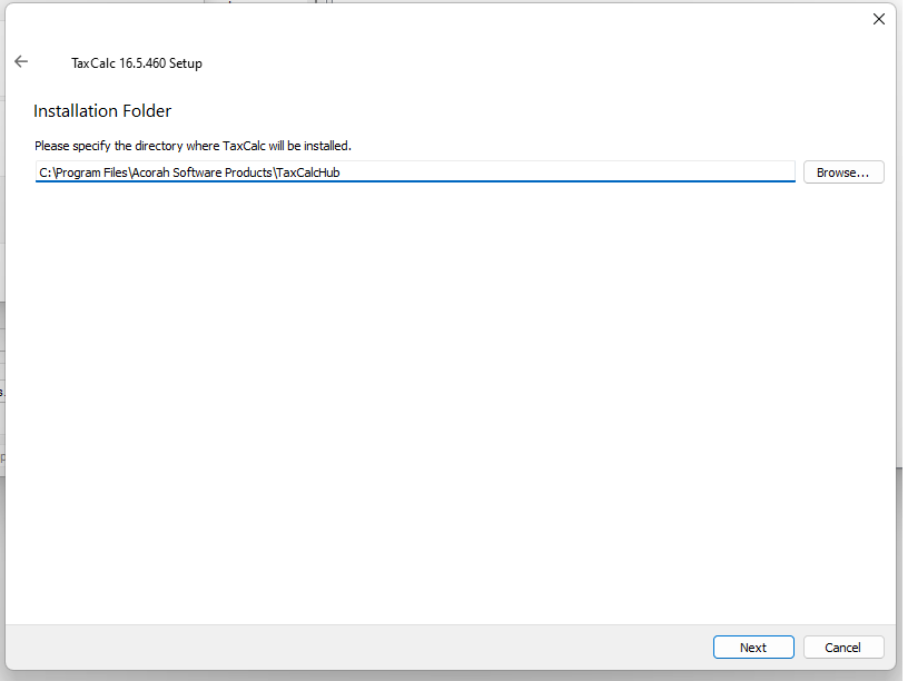Click the 'Please specify the directory' instruction text
Image resolution: width=903 pixels, height=681 pixels.
click(x=193, y=146)
